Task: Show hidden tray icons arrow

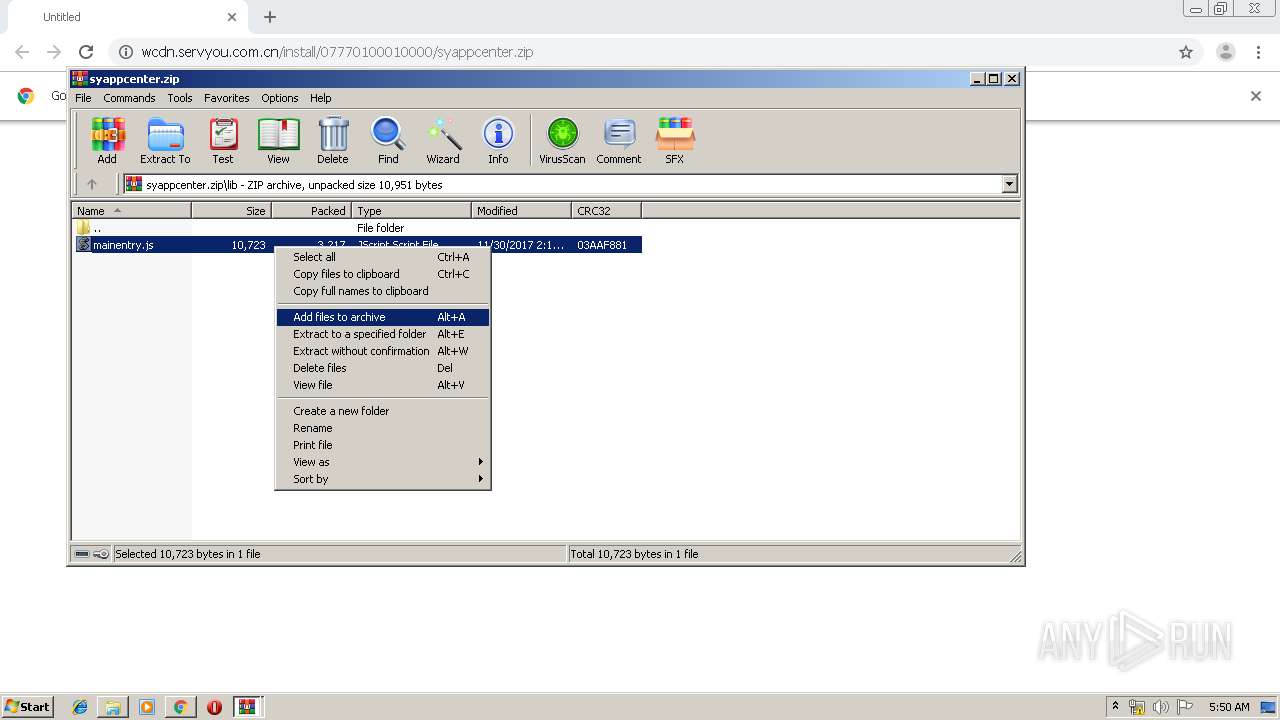Action: pos(1115,706)
